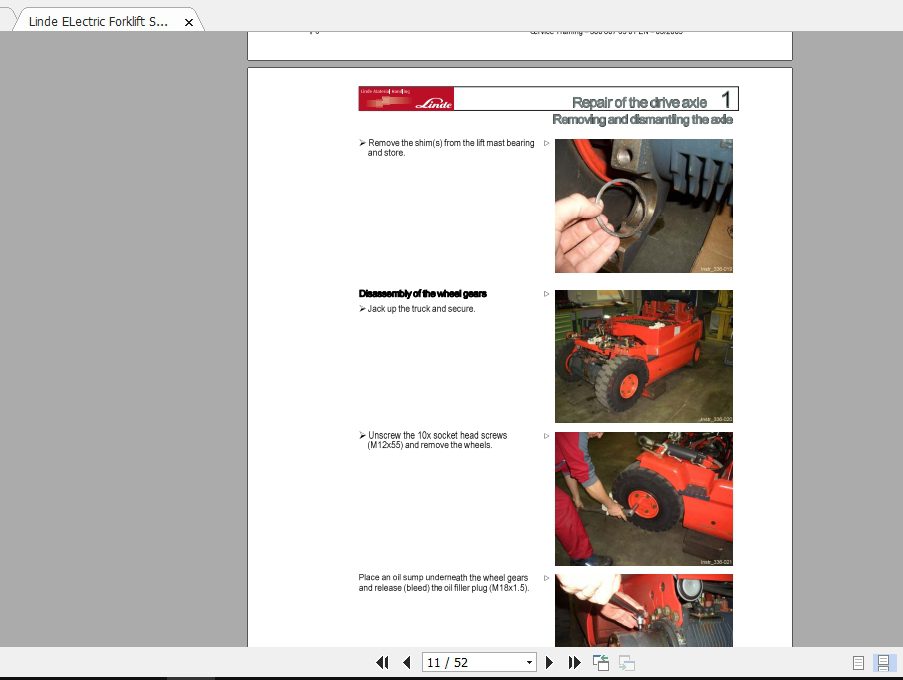Click the triangle marker beside the shim instruction
The width and height of the screenshot is (903, 680).
coord(547,143)
